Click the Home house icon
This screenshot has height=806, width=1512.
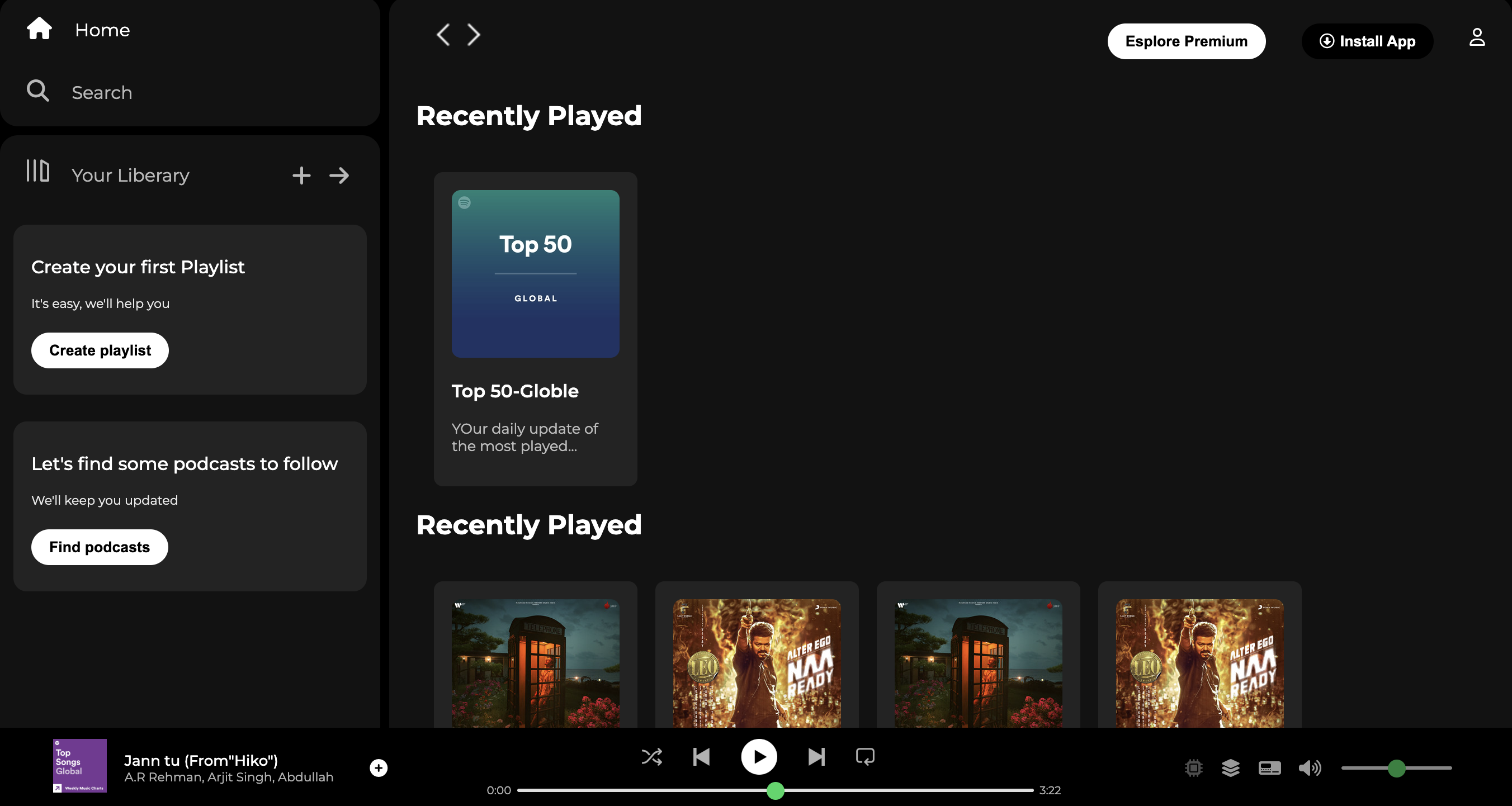point(39,28)
